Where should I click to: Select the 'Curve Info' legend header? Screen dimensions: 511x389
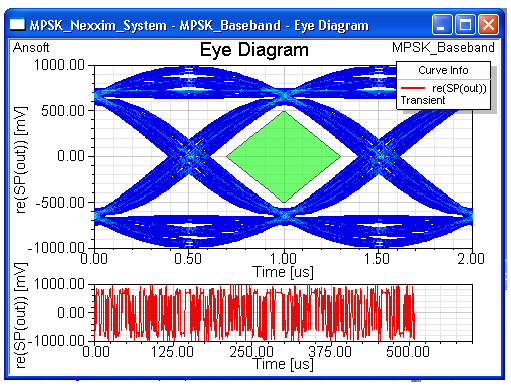pos(443,70)
